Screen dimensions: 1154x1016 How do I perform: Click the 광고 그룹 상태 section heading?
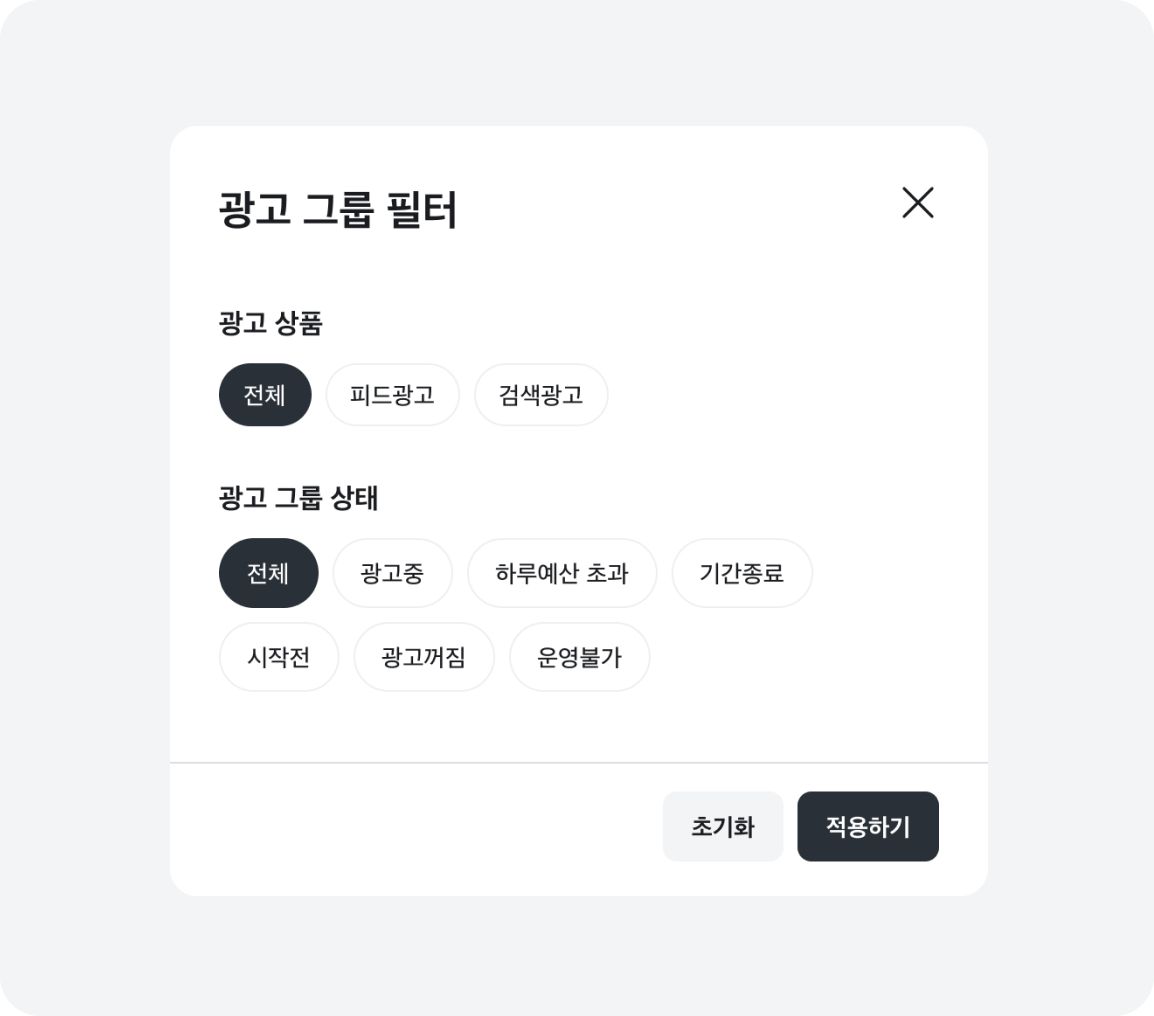(298, 498)
